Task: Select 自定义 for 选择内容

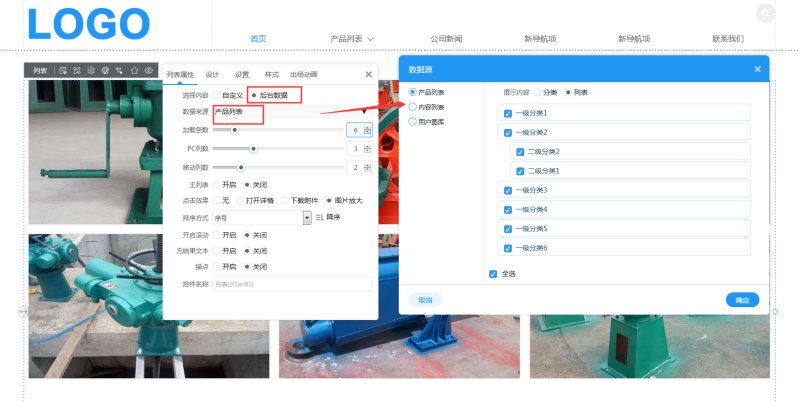Action: [x=217, y=94]
